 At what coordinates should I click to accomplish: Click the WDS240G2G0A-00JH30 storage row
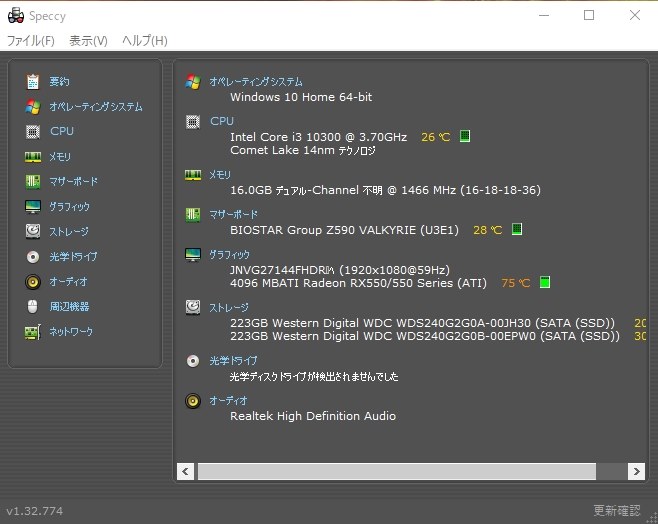point(422,323)
